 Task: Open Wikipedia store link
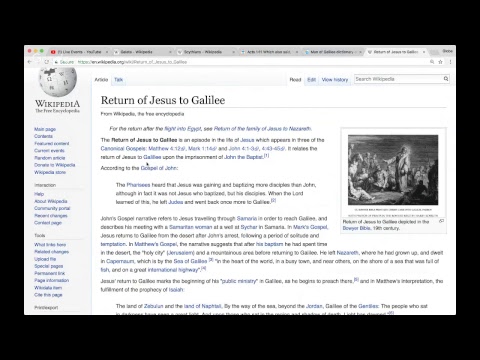[x=50, y=172]
